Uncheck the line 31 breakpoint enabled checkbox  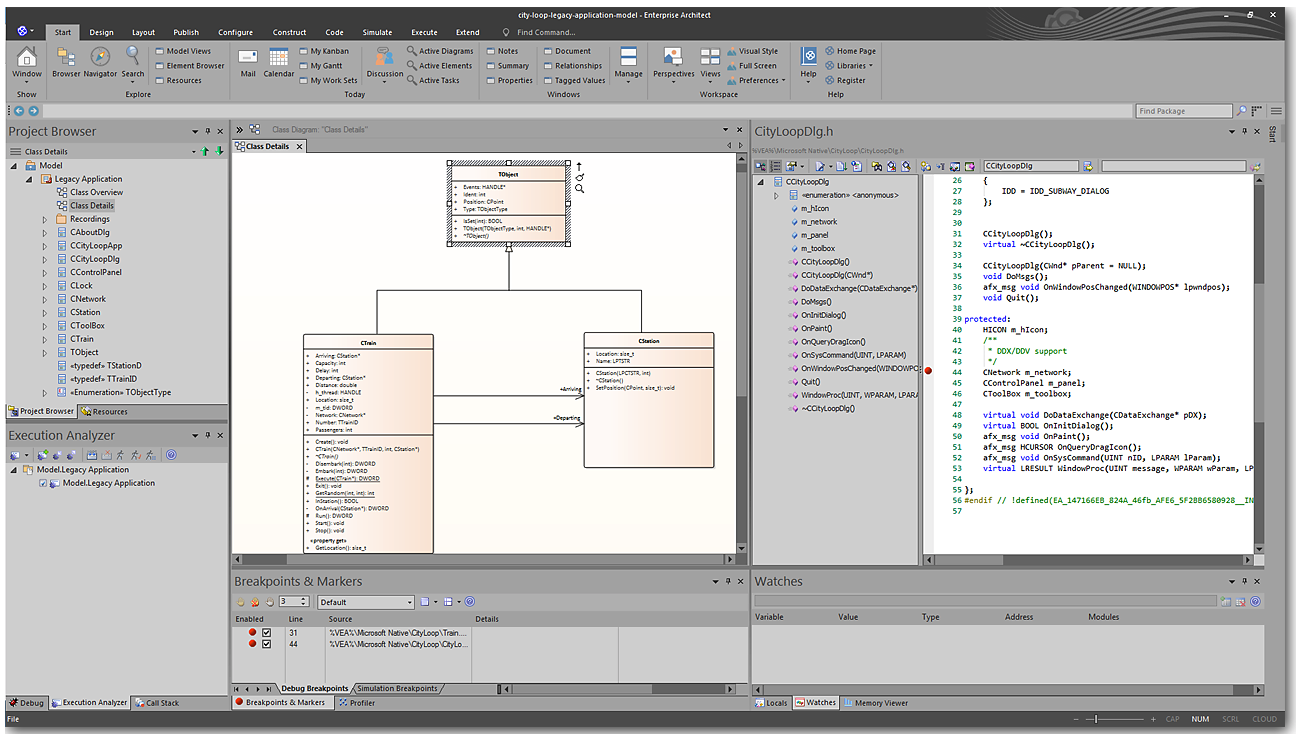click(267, 633)
